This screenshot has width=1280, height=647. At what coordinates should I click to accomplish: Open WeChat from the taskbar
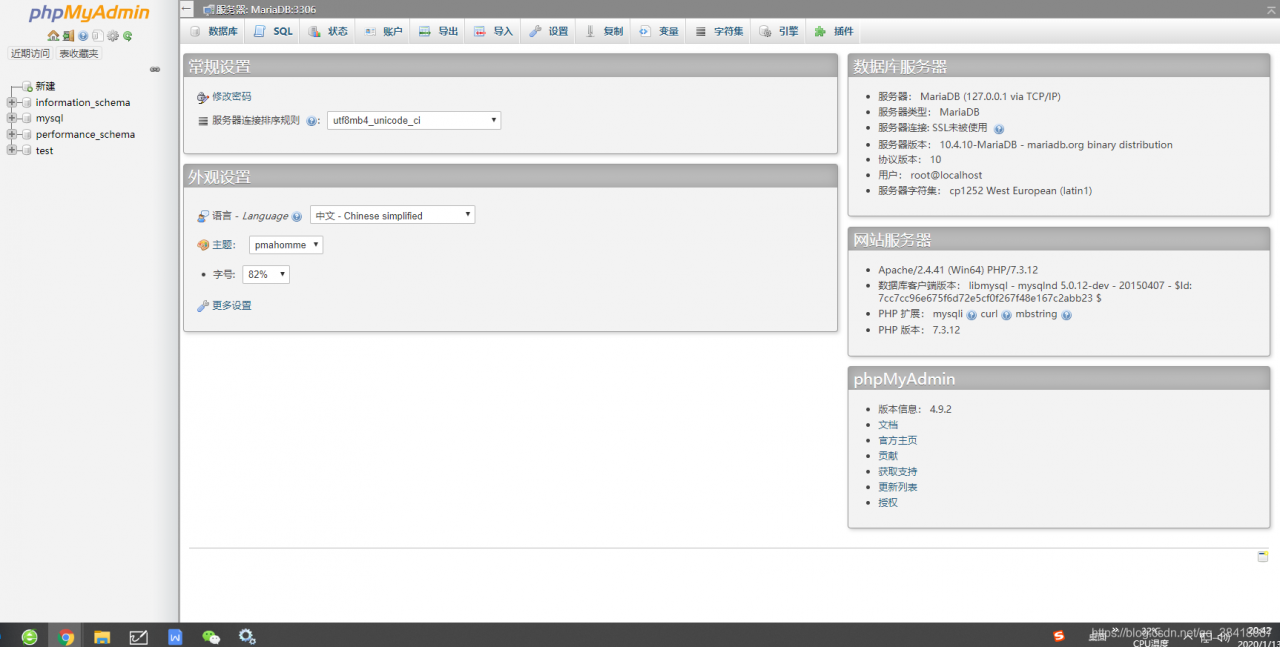(211, 636)
